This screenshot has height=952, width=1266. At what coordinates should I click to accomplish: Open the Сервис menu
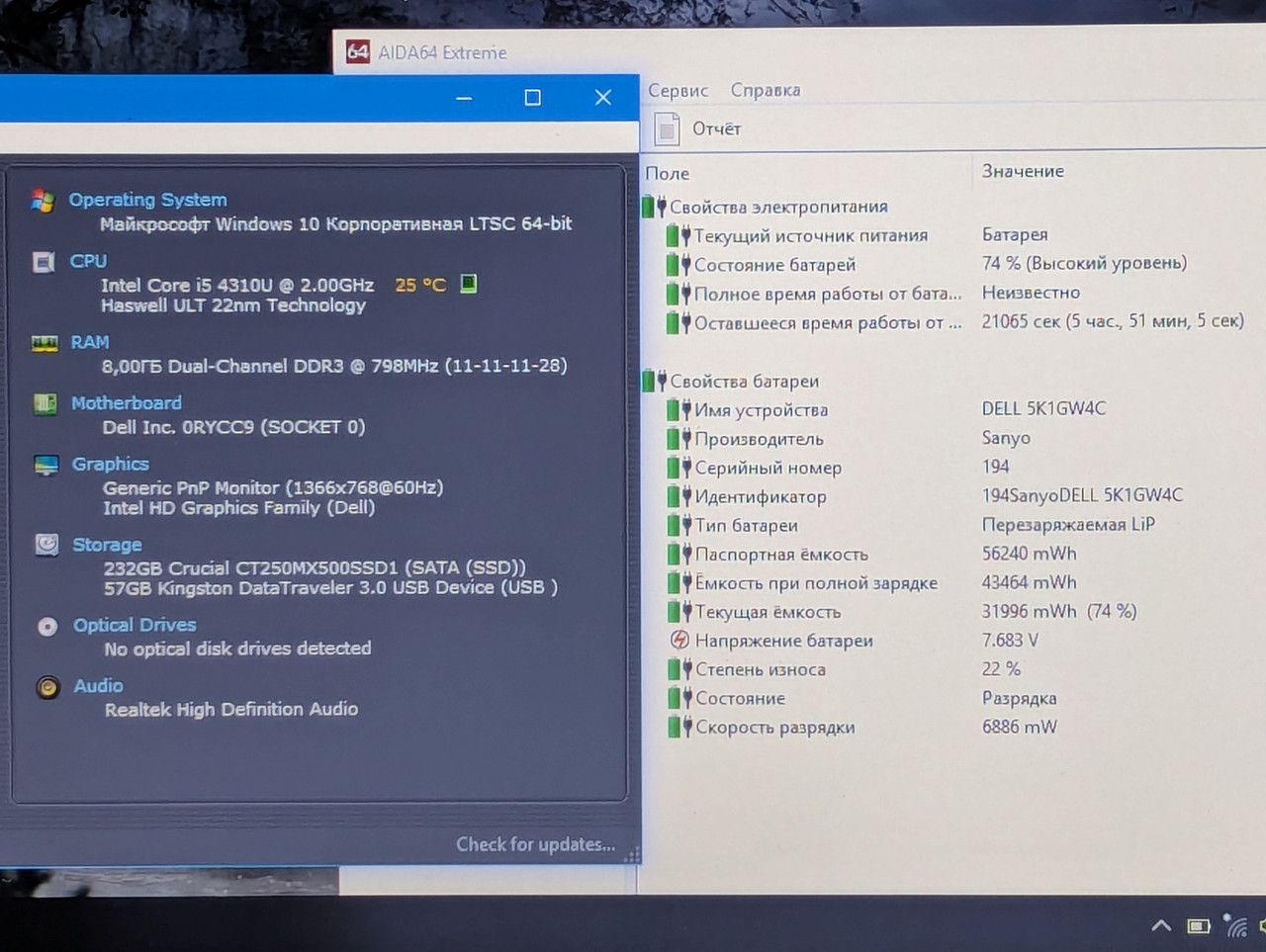pyautogui.click(x=678, y=90)
